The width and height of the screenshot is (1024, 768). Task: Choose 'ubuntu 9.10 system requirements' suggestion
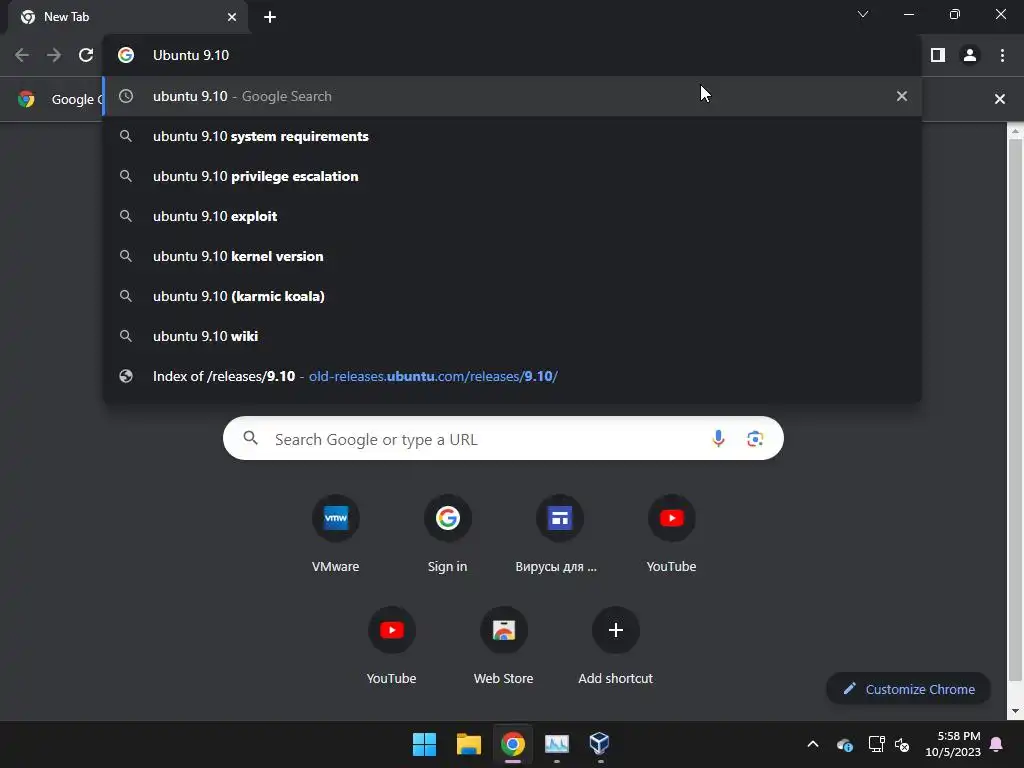(512, 136)
